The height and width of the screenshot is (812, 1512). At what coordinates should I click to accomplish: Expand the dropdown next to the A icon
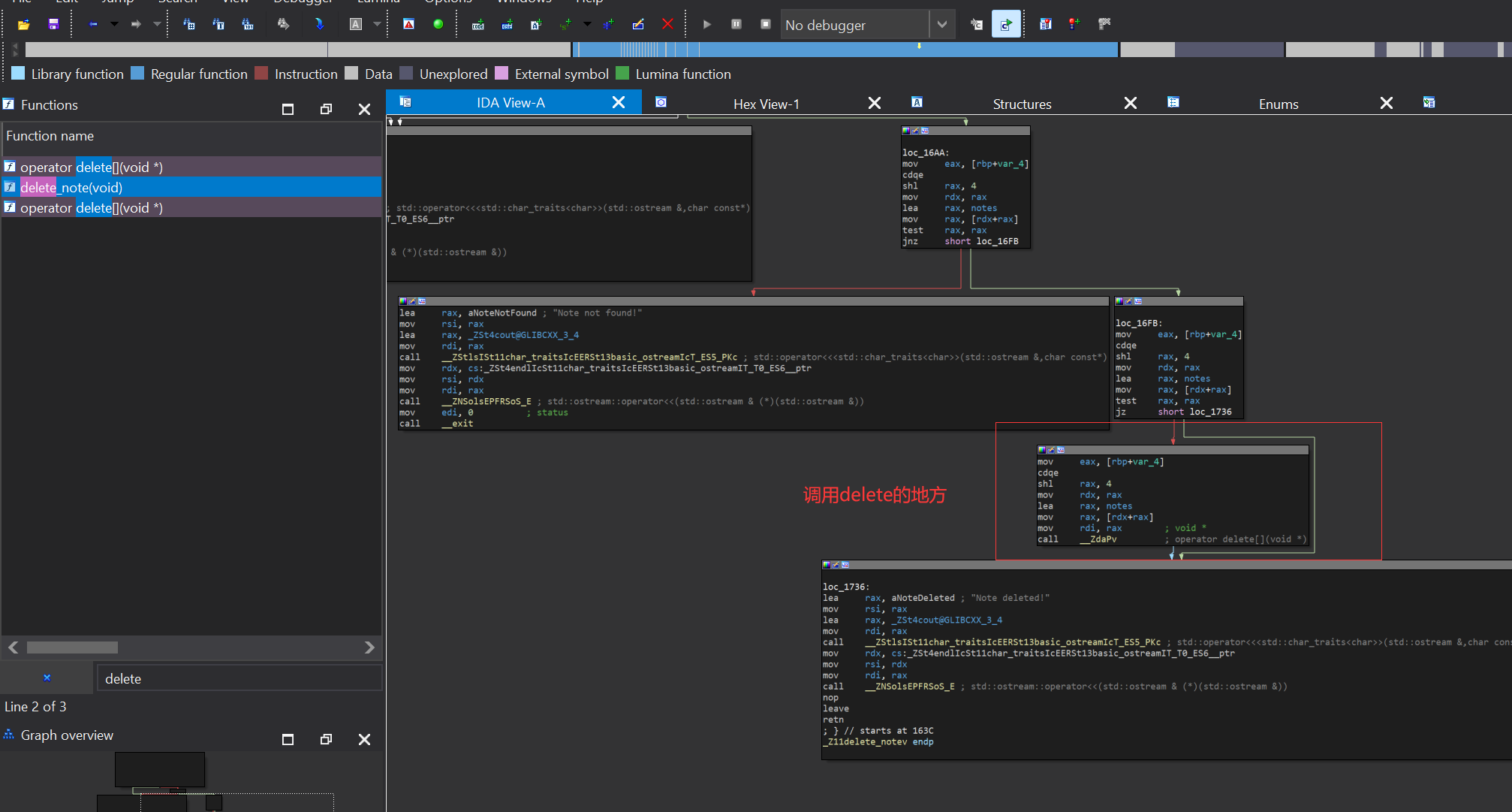pos(377,24)
